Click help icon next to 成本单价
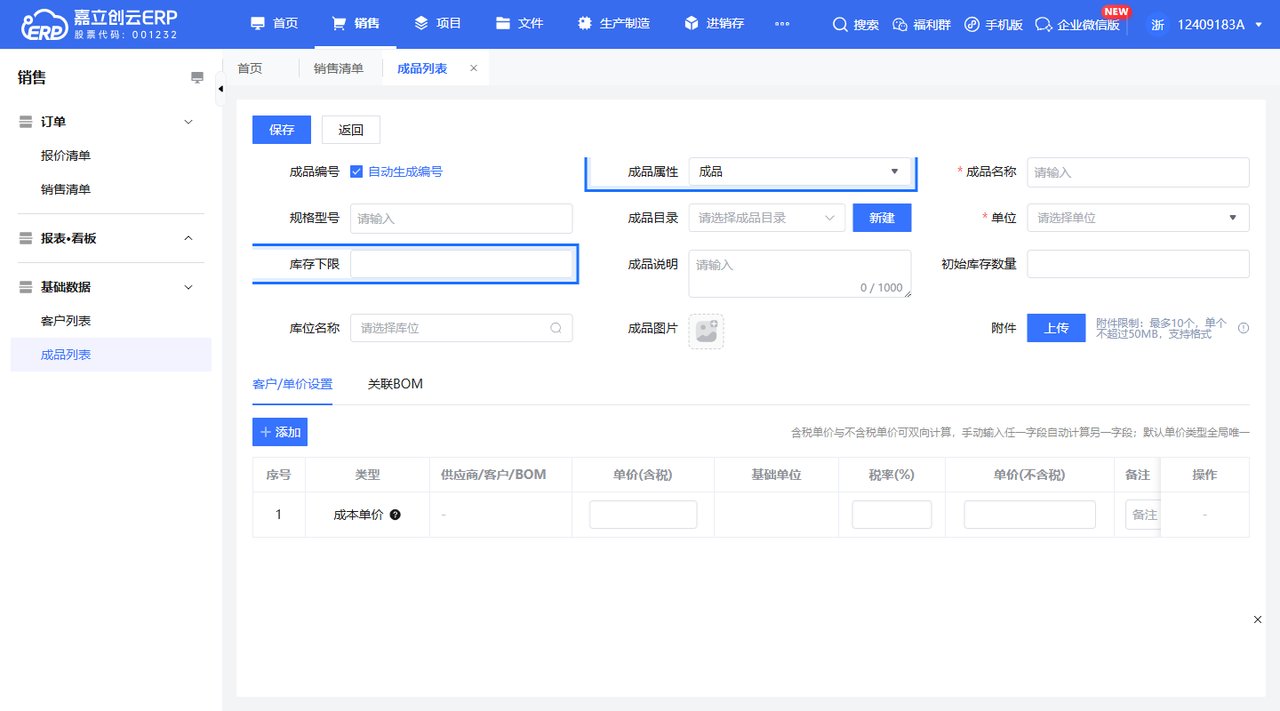1280x711 pixels. click(395, 515)
